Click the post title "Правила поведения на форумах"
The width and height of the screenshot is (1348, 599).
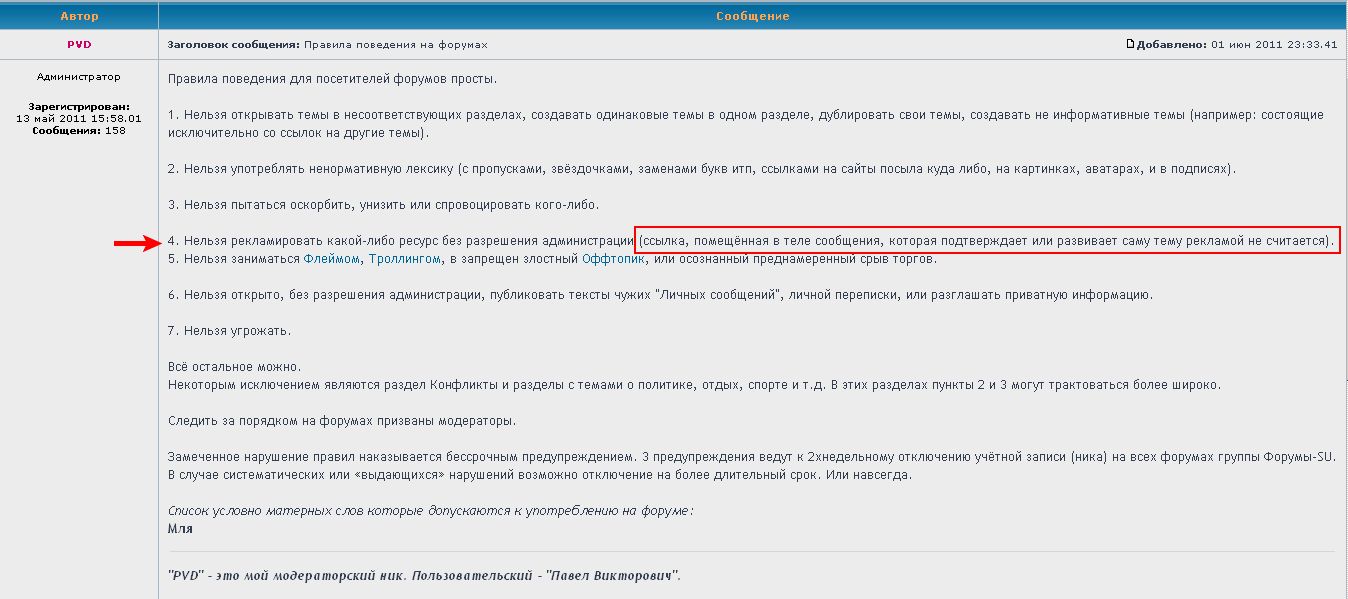[x=396, y=45]
